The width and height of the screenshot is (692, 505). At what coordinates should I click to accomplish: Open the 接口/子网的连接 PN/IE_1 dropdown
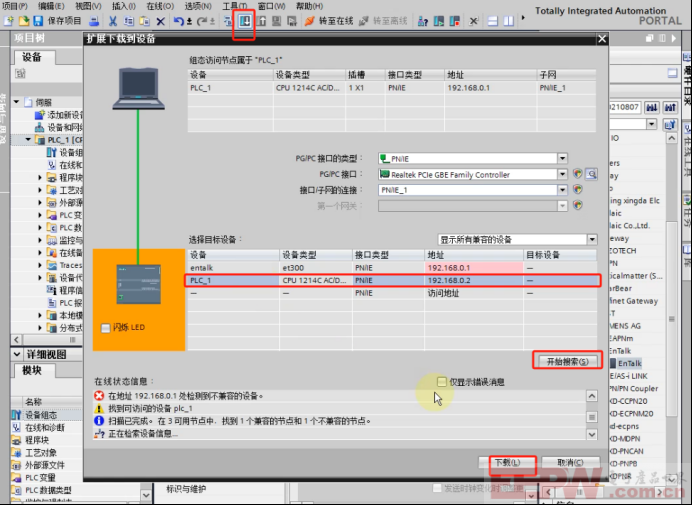[x=562, y=190]
